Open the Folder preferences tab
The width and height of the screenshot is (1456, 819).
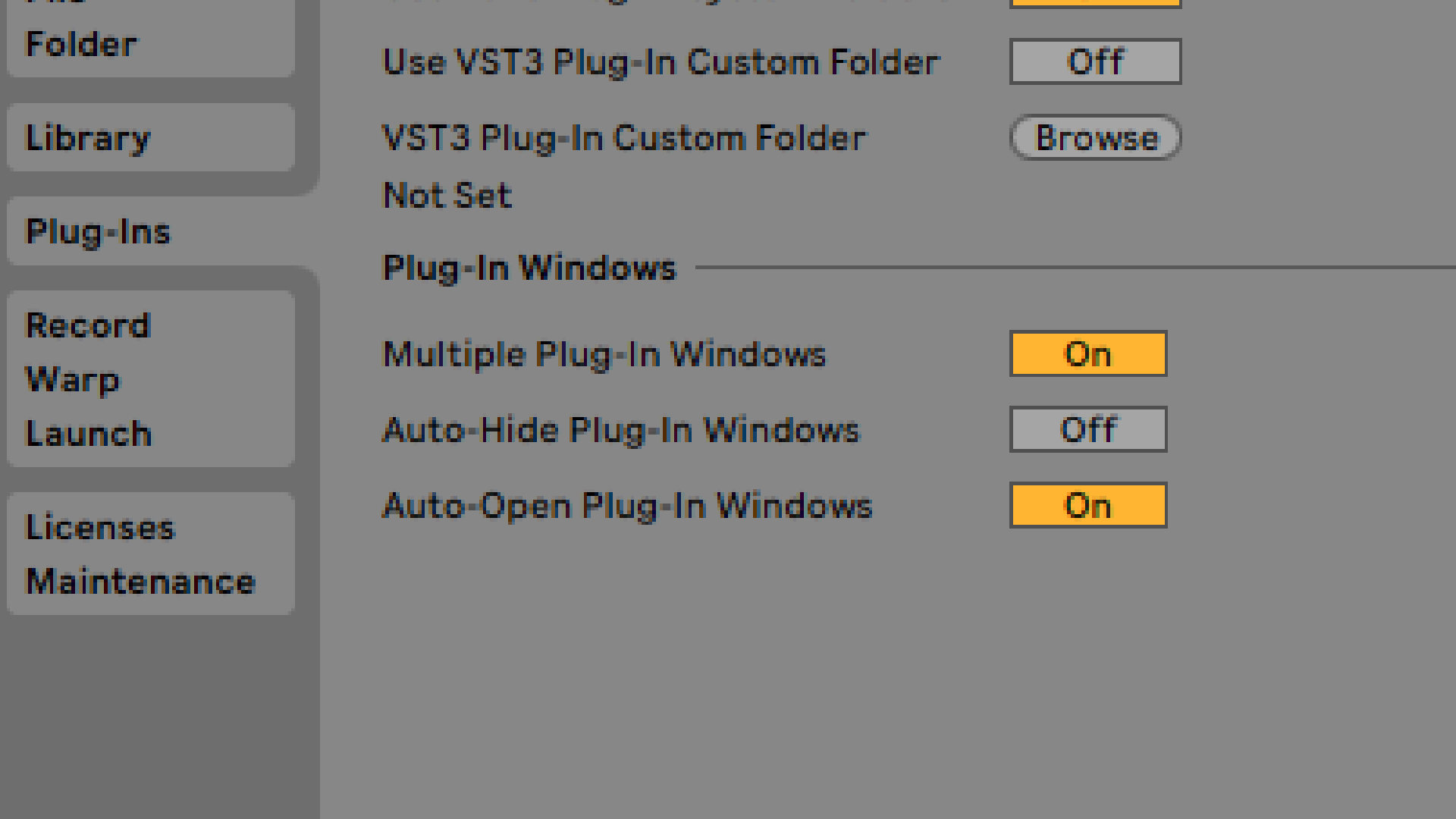pyautogui.click(x=81, y=44)
